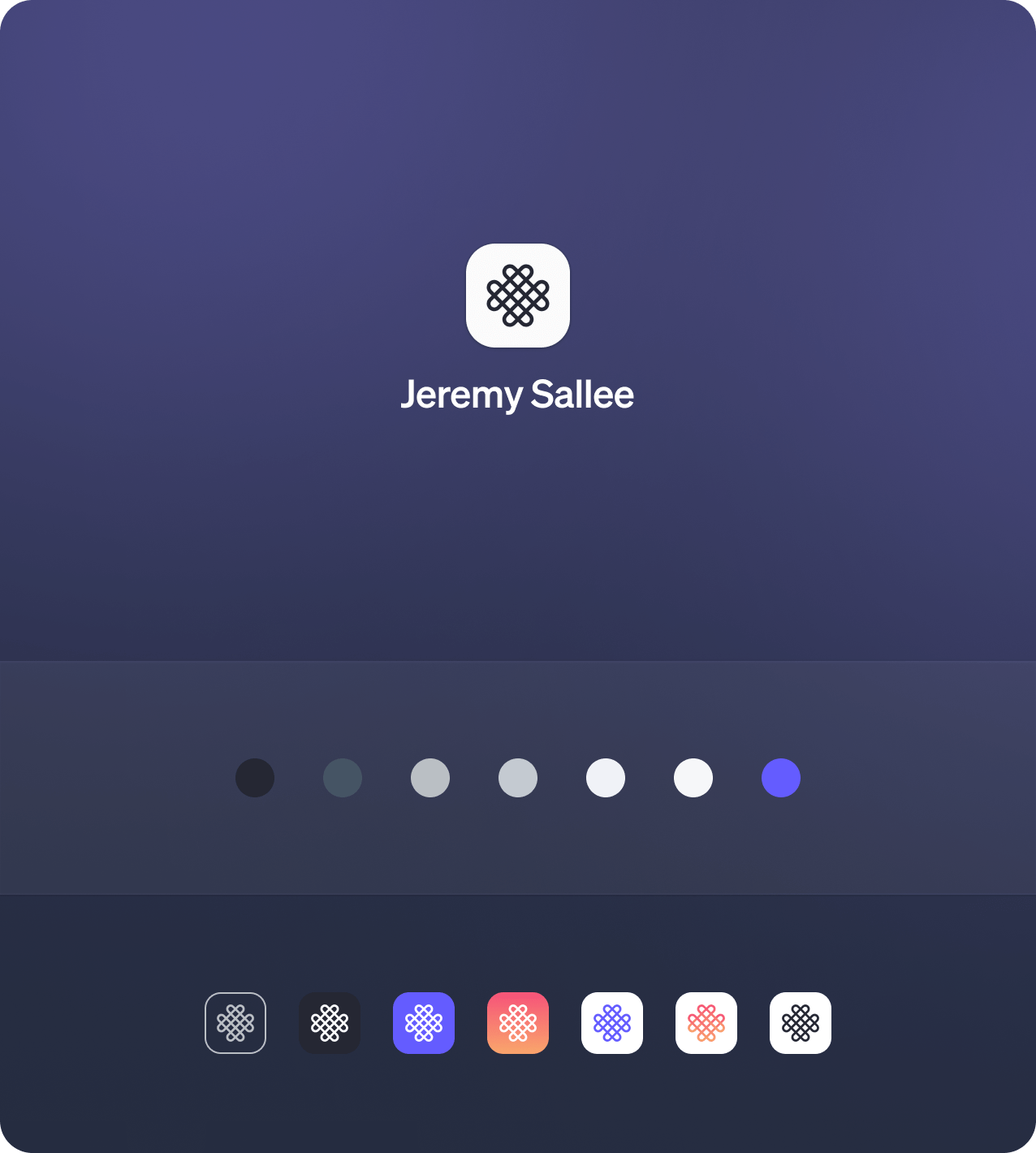Screen dimensions: 1036x1153
Task: Choose the lightest off-white color dot
Action: 693,778
